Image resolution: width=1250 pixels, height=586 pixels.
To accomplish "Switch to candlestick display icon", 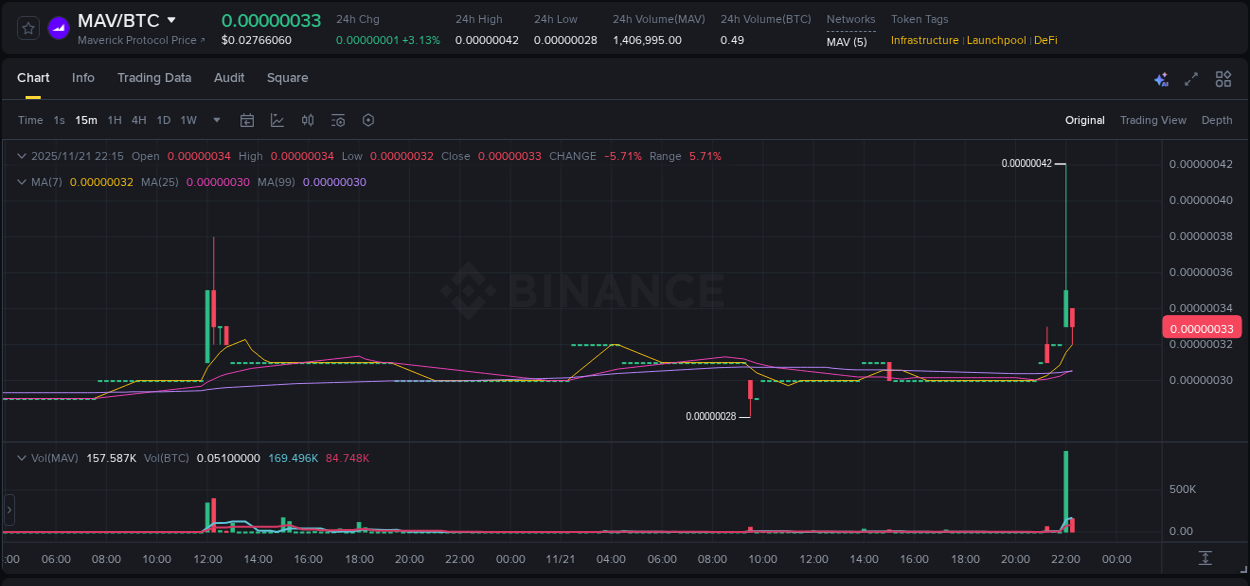I will [308, 120].
